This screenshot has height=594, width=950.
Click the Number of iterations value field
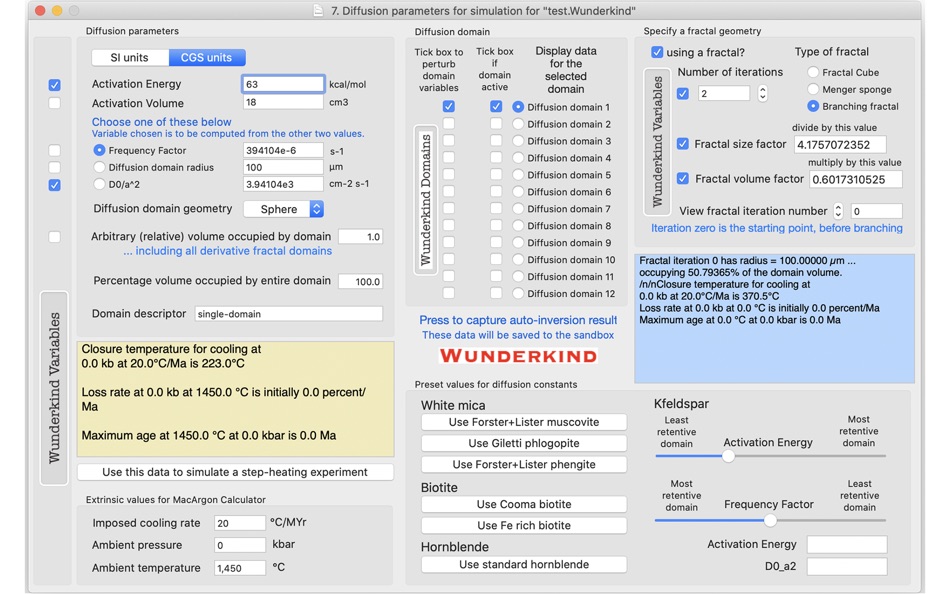(x=724, y=93)
